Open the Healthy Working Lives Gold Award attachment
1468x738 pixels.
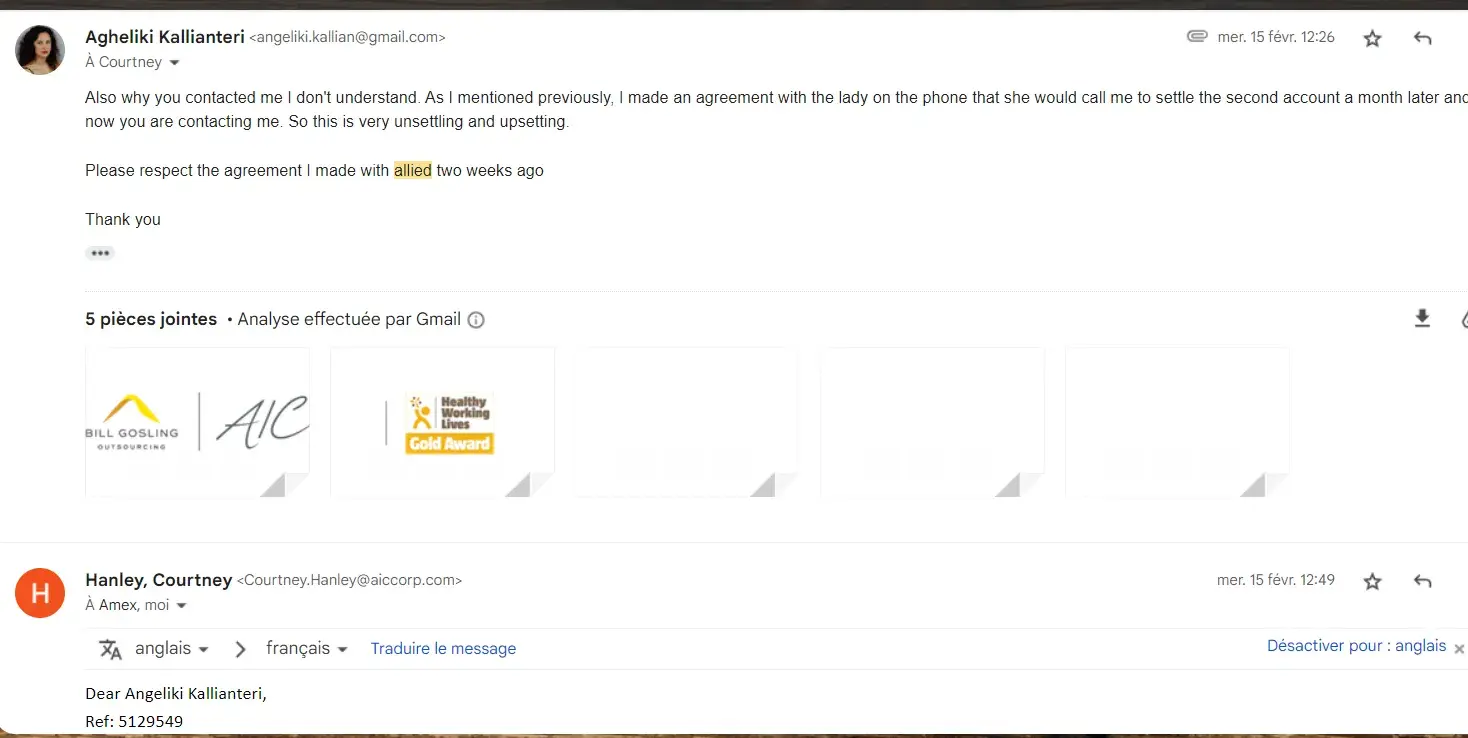tap(442, 422)
